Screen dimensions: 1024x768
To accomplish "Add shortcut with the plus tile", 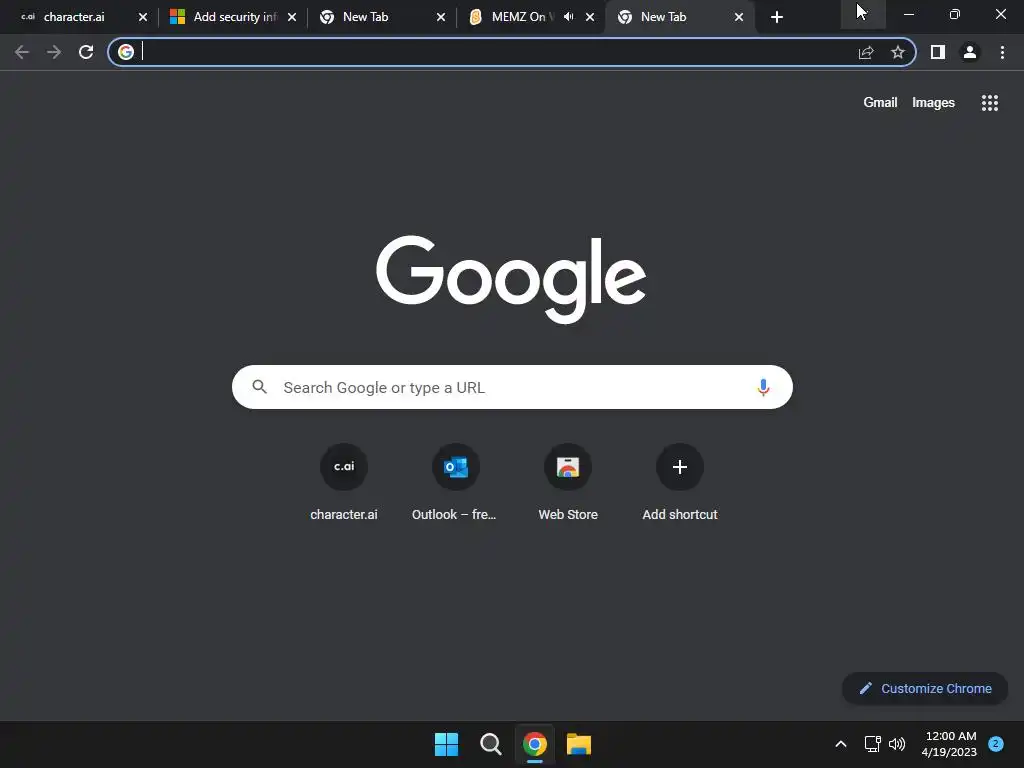I will point(680,482).
